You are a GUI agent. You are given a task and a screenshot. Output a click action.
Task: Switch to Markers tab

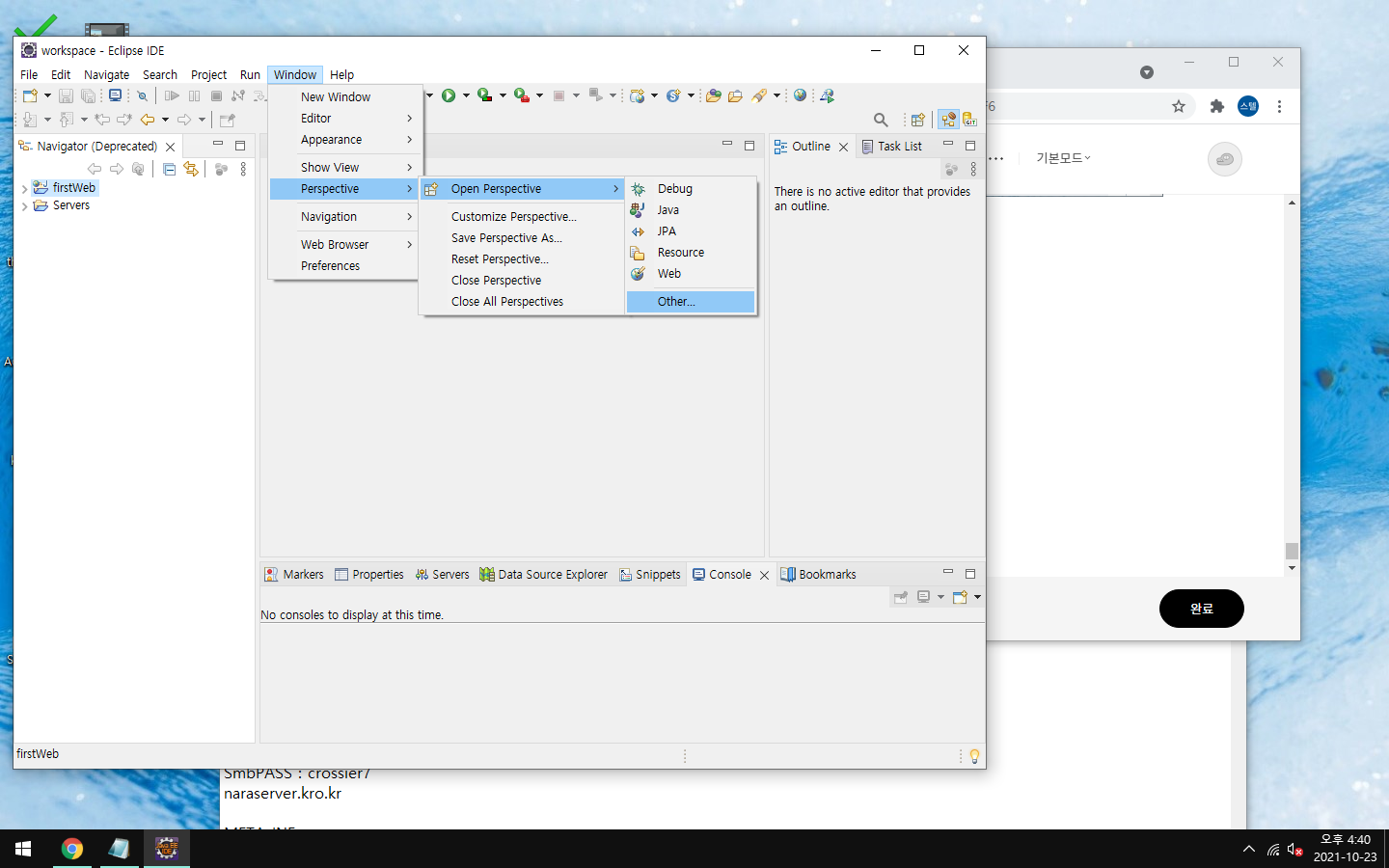294,575
